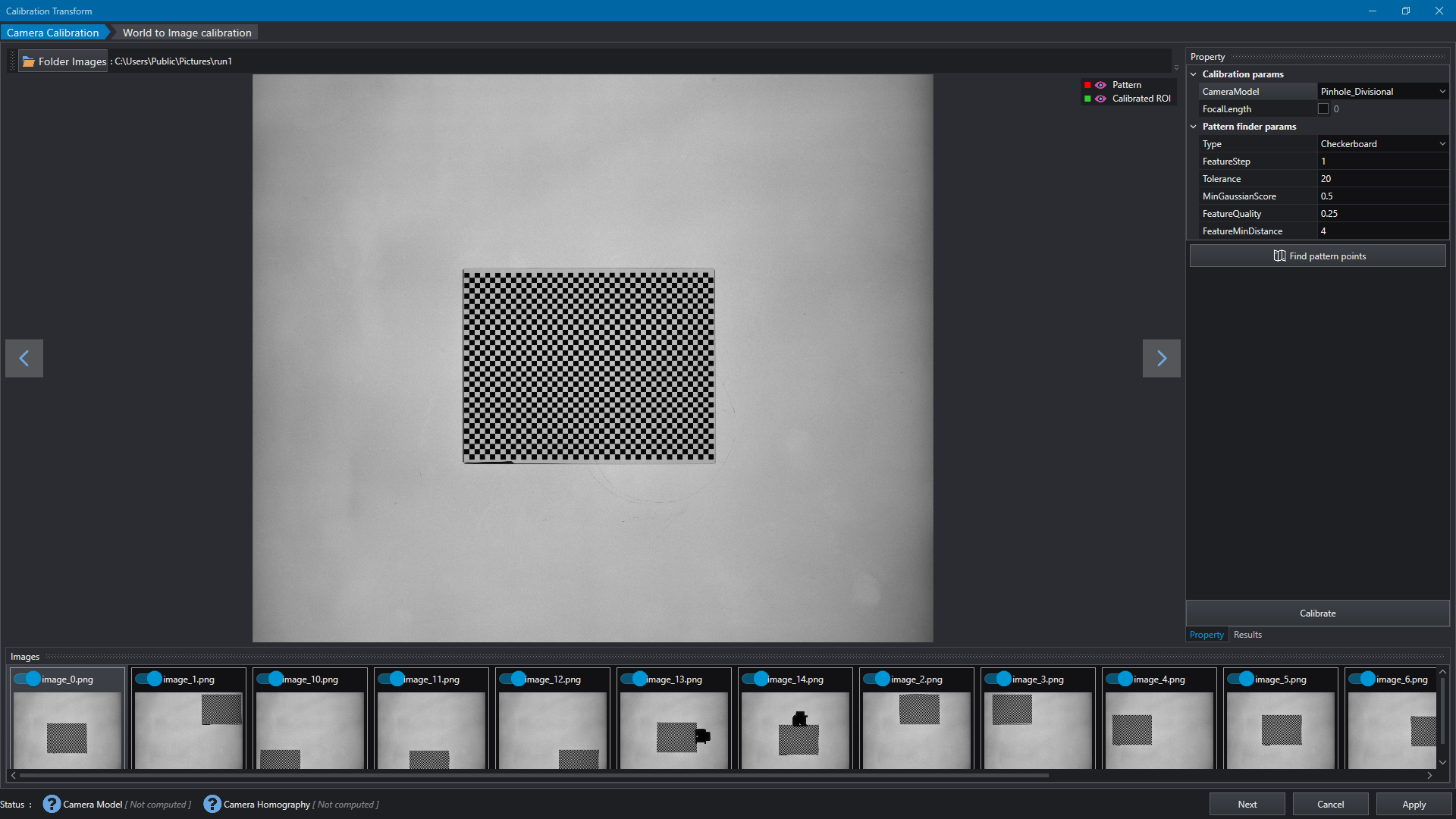Collapse the Pattern finder params section chevron
Screen dimensions: 1456x819
click(x=1194, y=126)
